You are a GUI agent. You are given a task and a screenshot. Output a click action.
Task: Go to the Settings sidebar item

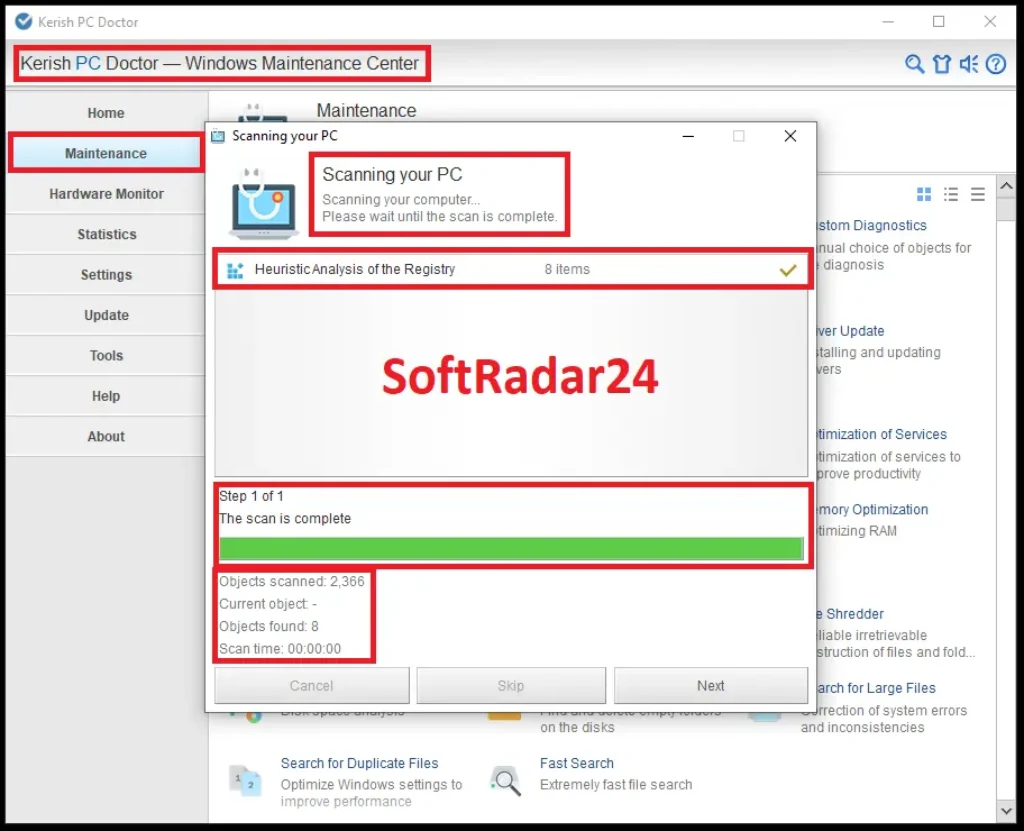pyautogui.click(x=105, y=274)
